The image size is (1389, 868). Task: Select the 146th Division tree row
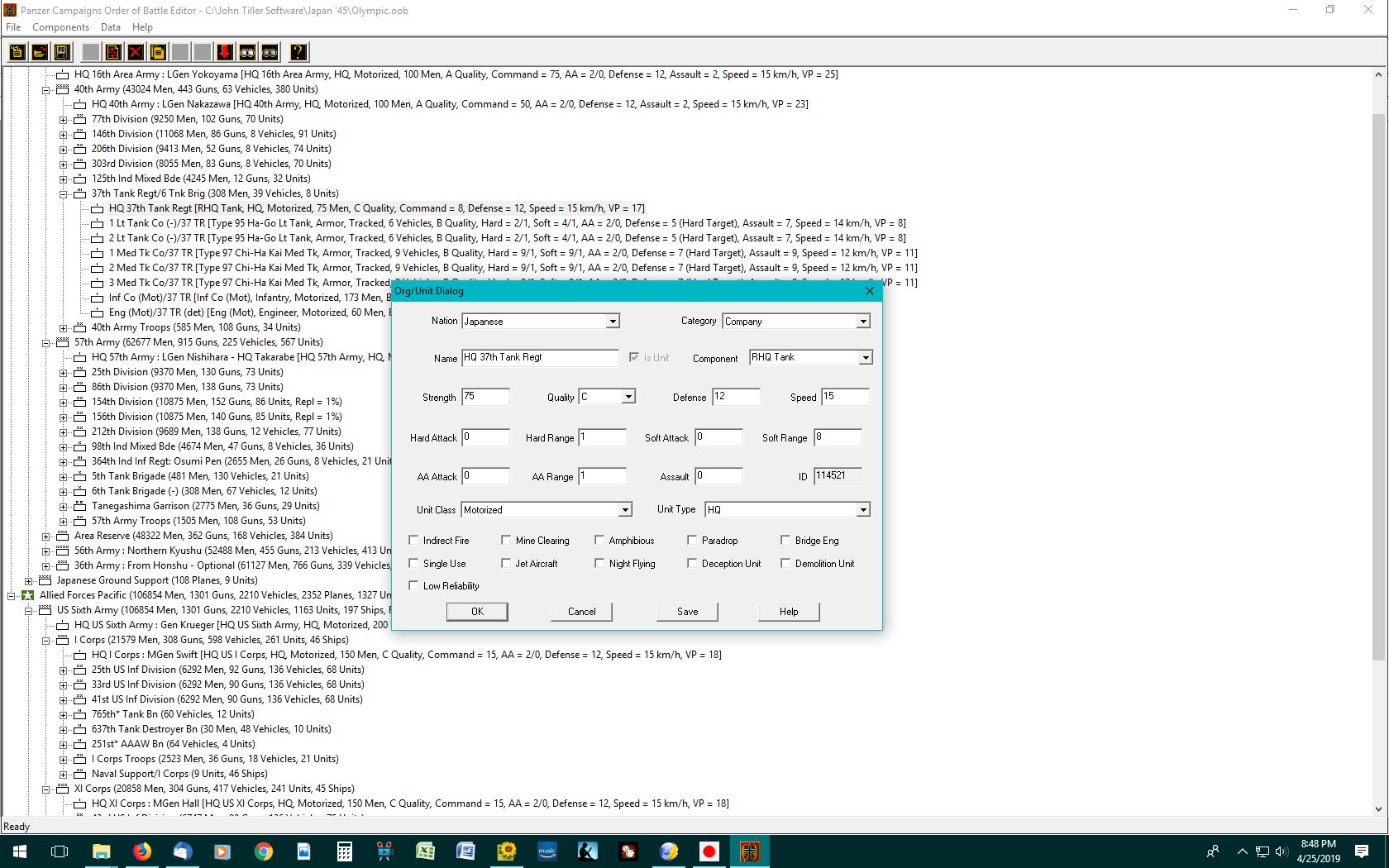[213, 134]
